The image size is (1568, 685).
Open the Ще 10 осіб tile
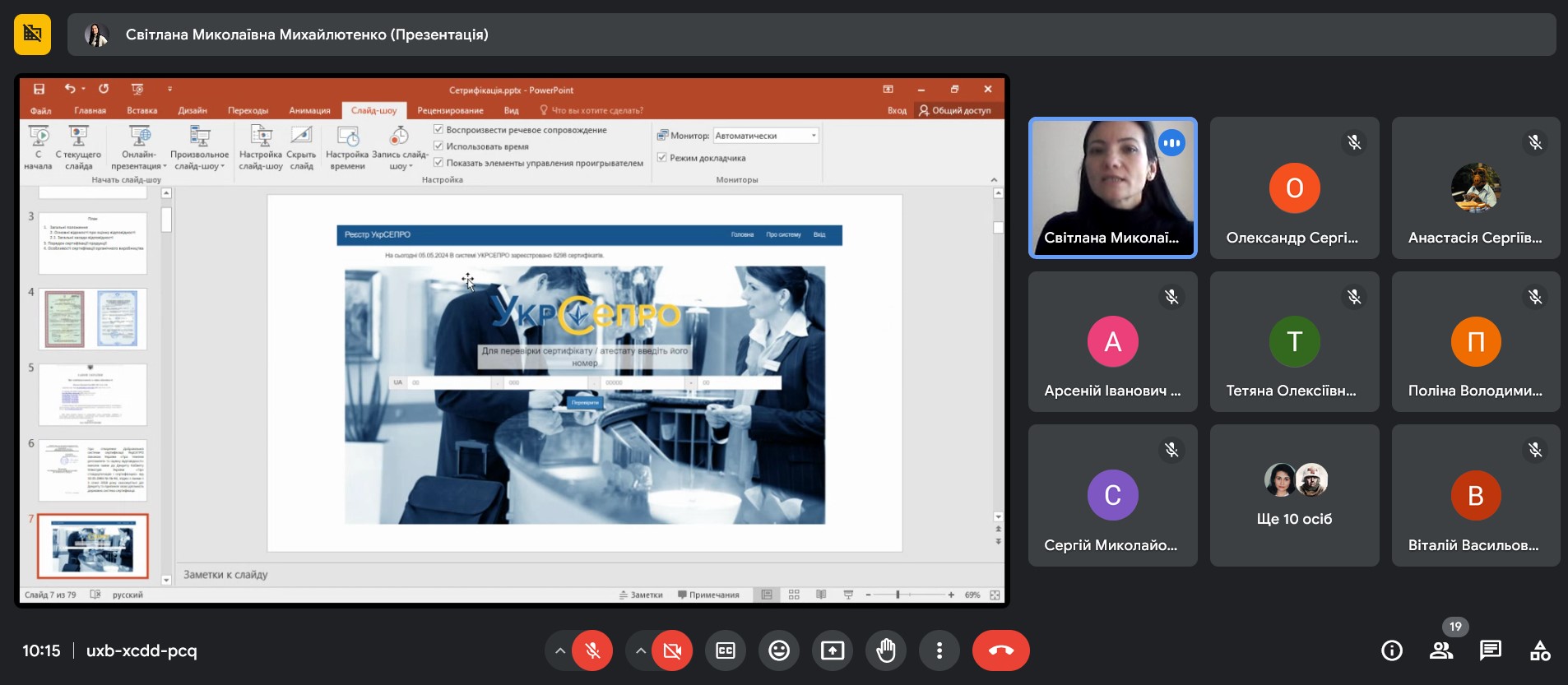[x=1294, y=495]
